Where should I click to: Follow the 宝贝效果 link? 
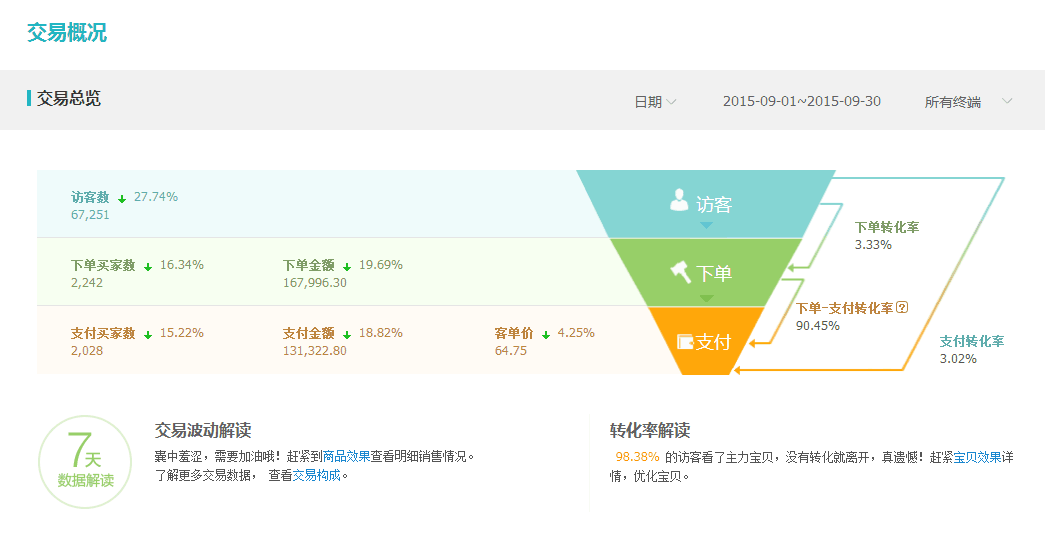tap(977, 457)
